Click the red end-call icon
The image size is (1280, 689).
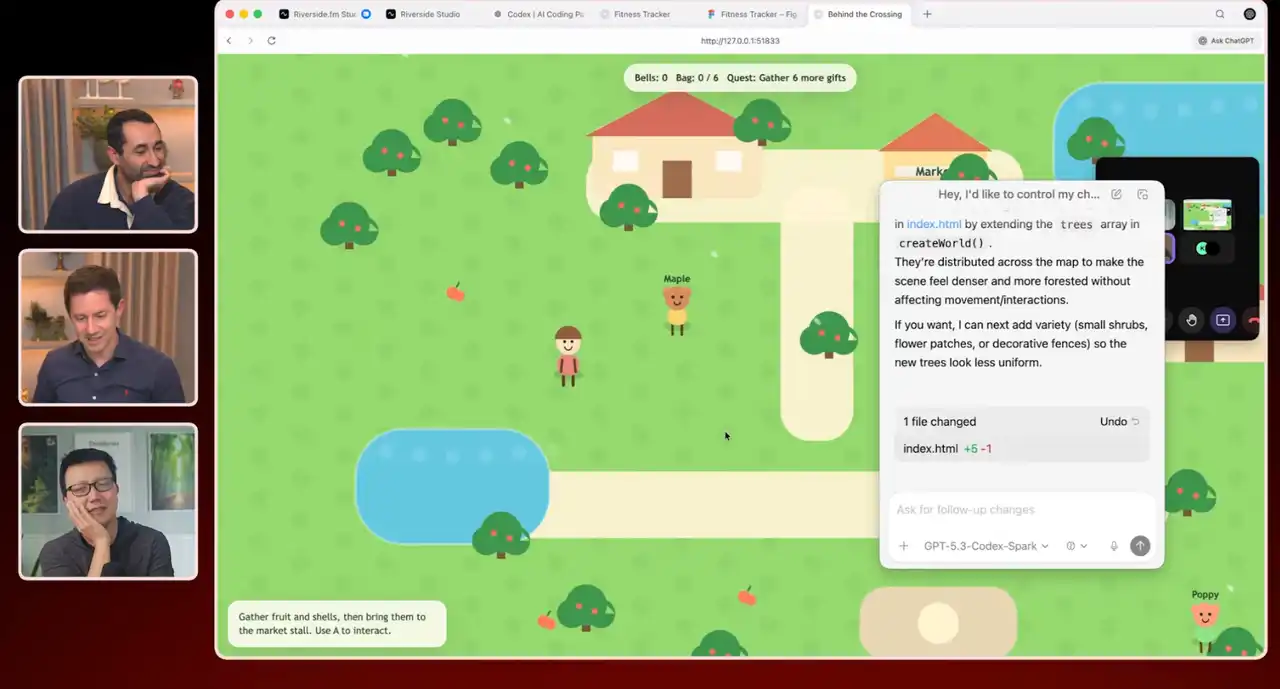tap(1255, 320)
